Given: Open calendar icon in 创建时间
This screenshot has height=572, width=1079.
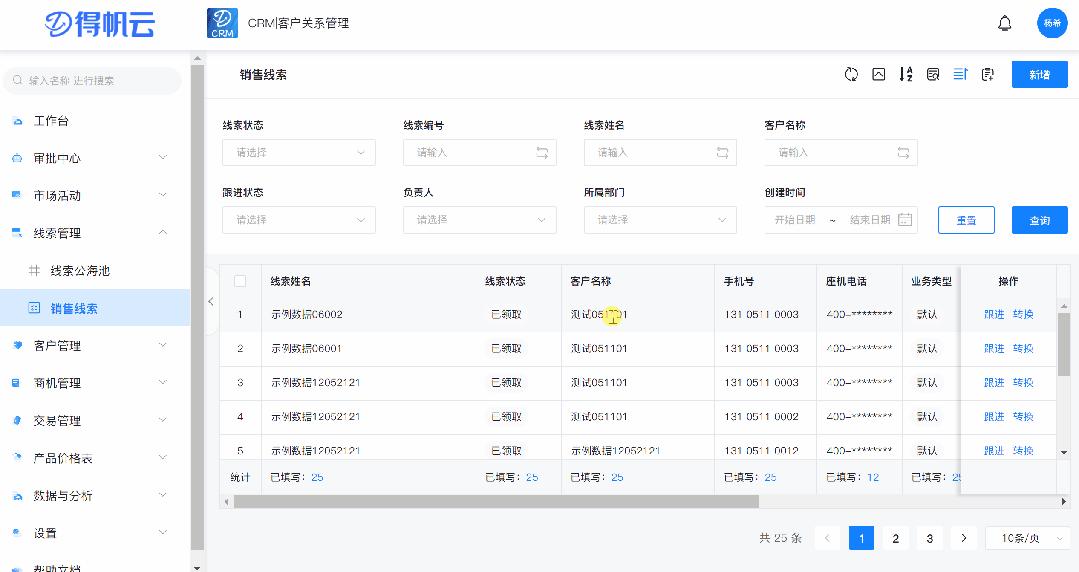Looking at the screenshot, I should (905, 220).
